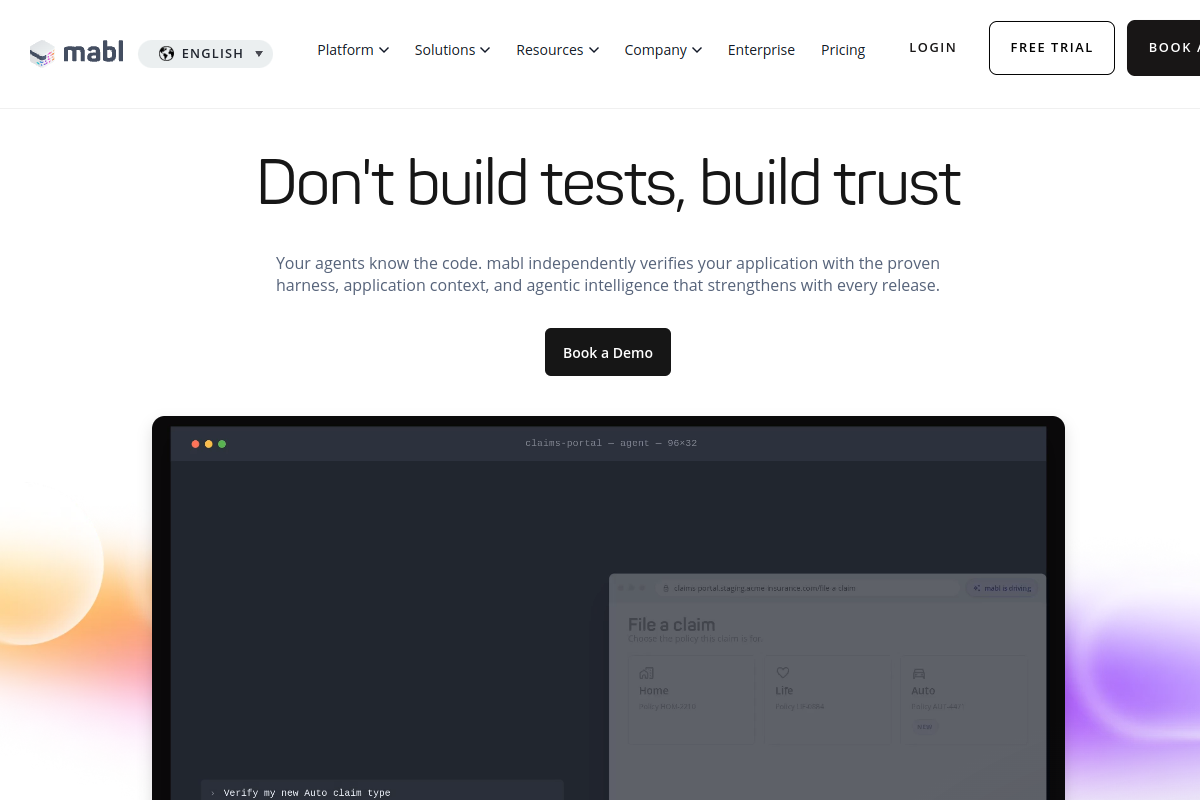Click the BOOK button in header

tap(1164, 48)
